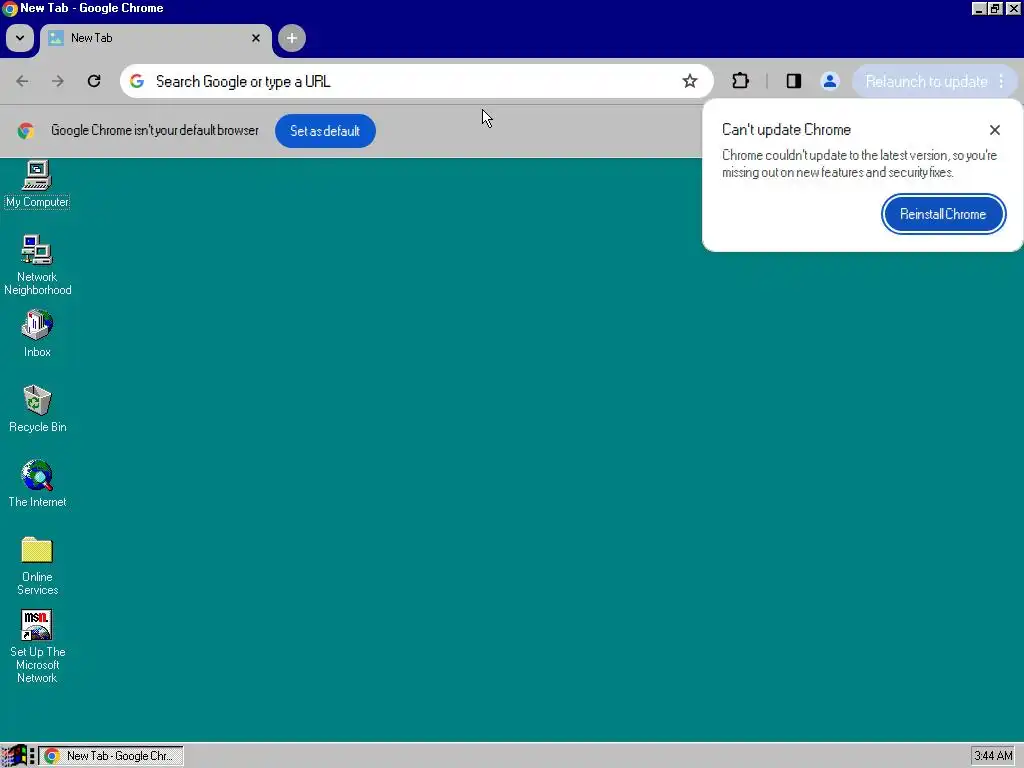
Task: Toggle the side panel icon
Action: (793, 81)
